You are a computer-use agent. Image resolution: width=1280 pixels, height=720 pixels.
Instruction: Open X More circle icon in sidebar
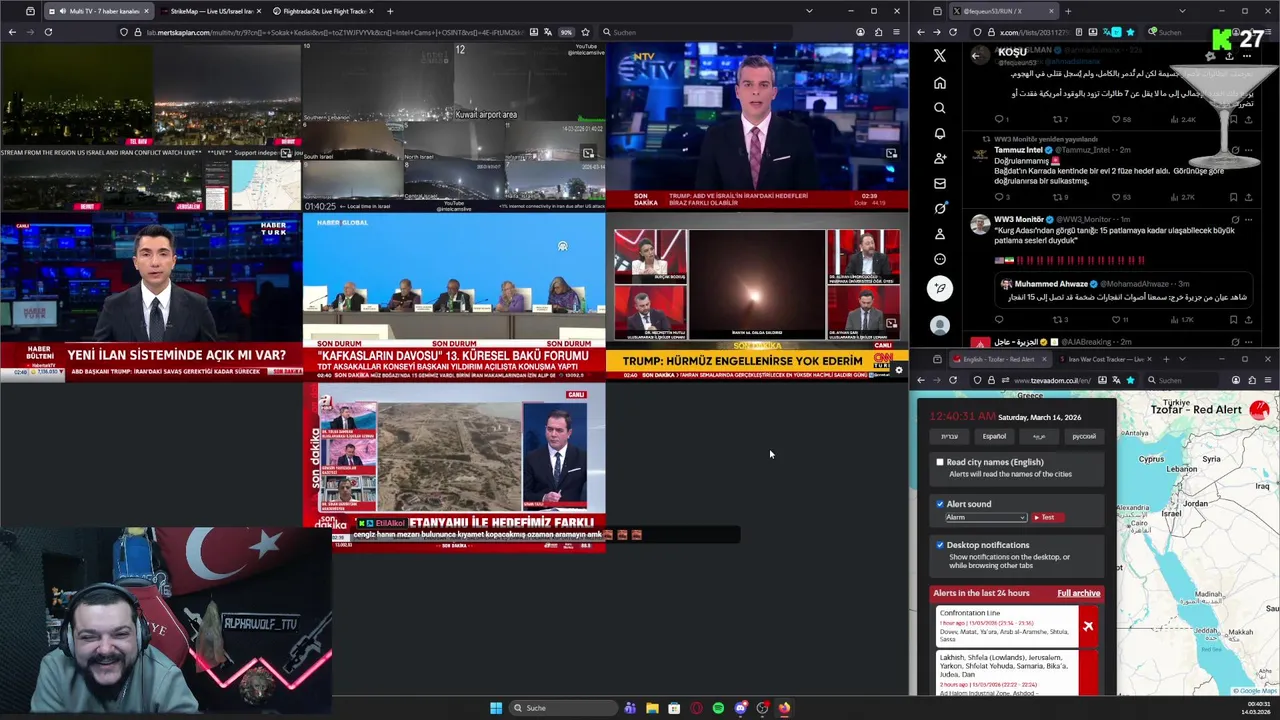tap(939, 259)
